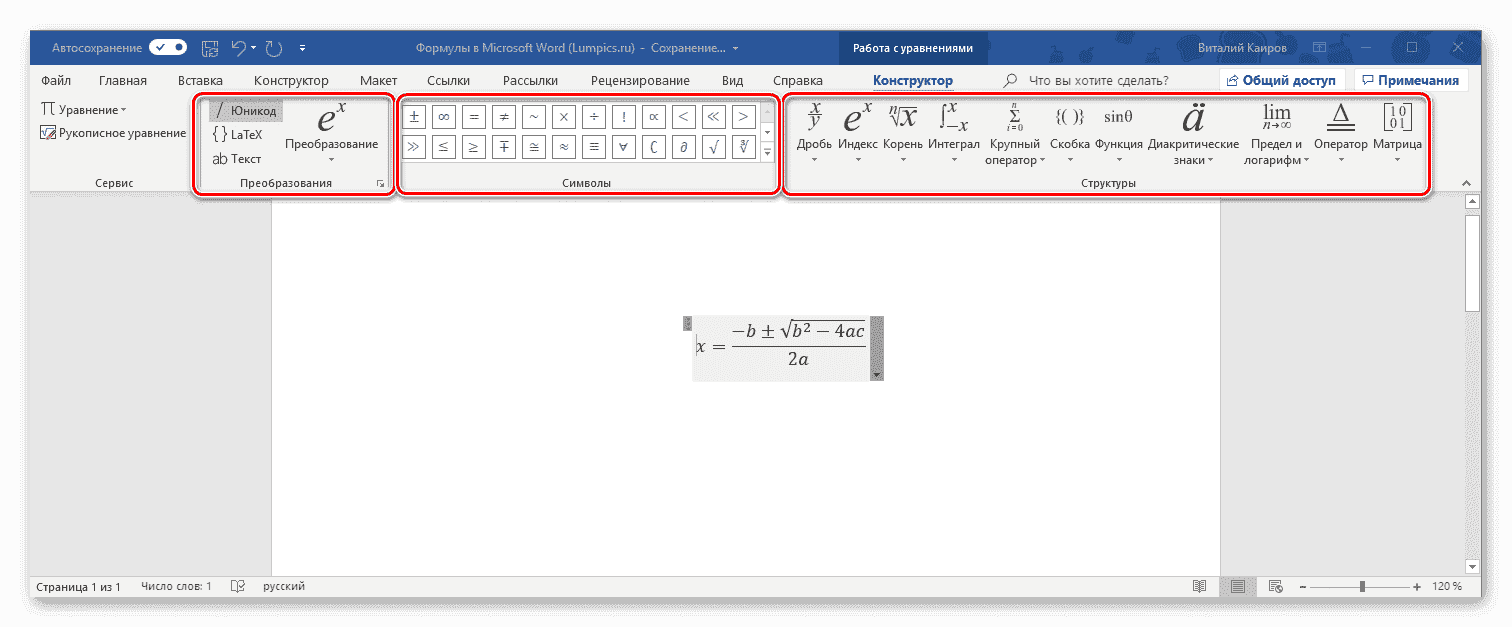The image size is (1512, 627).
Task: Insert the almost-equal double-tilde symbol
Action: [x=564, y=148]
